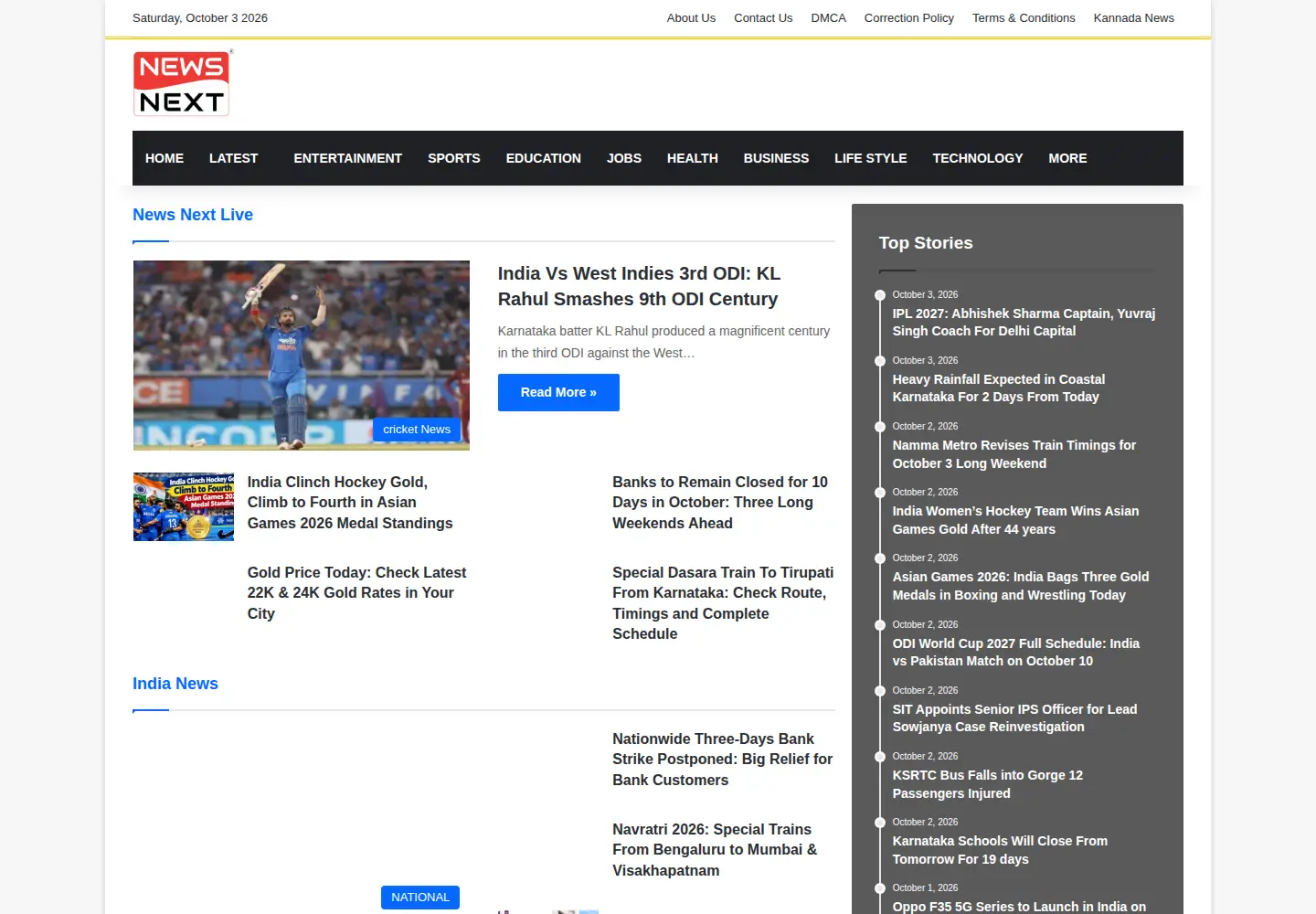The image size is (1316, 914).
Task: Open Heavy Rainfall Coastal Karnataka story
Action: (x=999, y=388)
